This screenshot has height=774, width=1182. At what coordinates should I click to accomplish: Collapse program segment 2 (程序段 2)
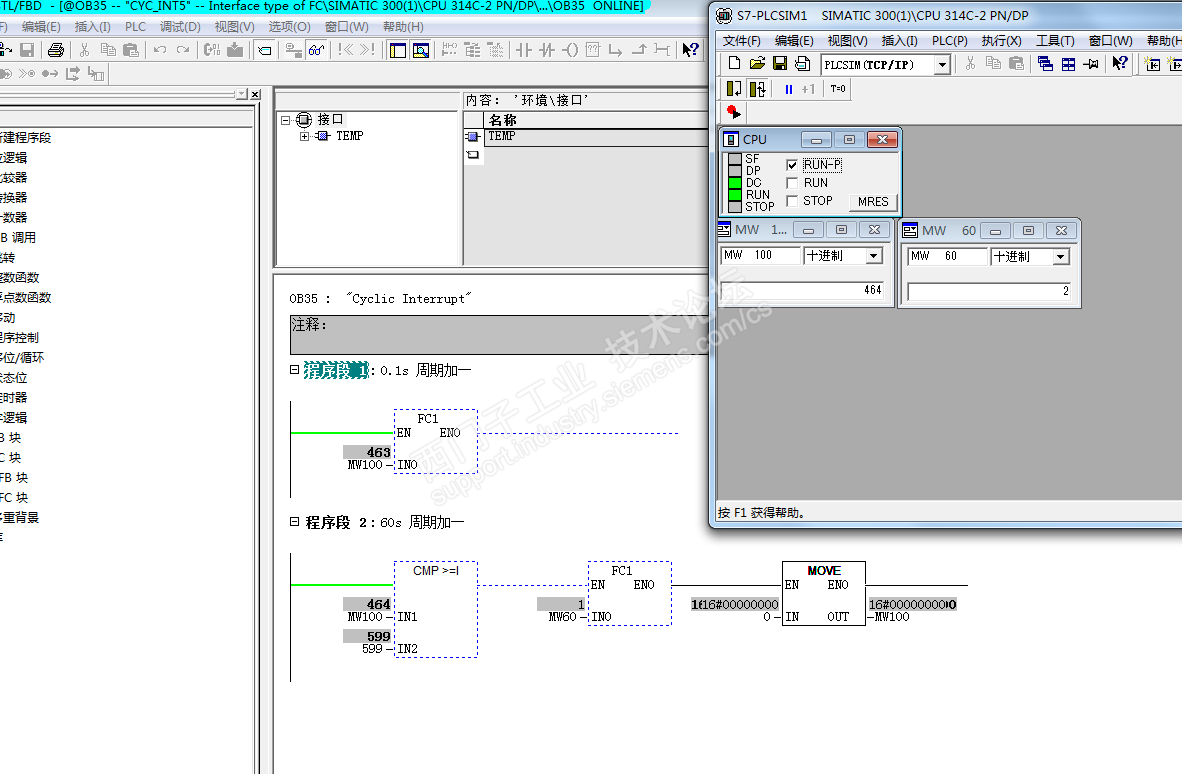pyautogui.click(x=294, y=522)
